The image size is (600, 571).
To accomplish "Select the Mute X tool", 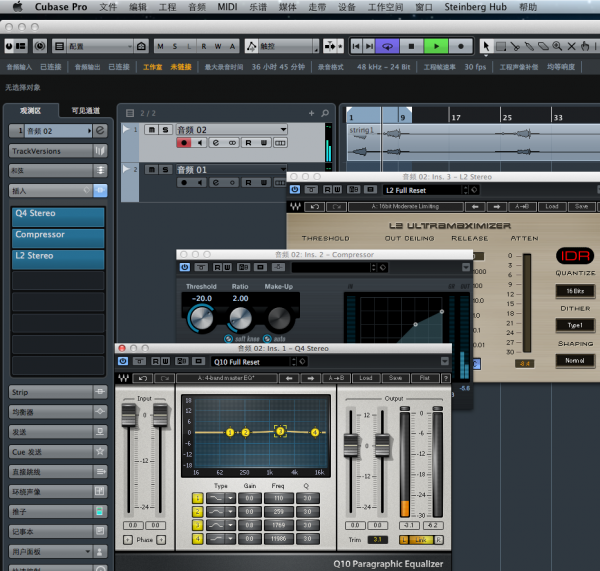I will [571, 47].
